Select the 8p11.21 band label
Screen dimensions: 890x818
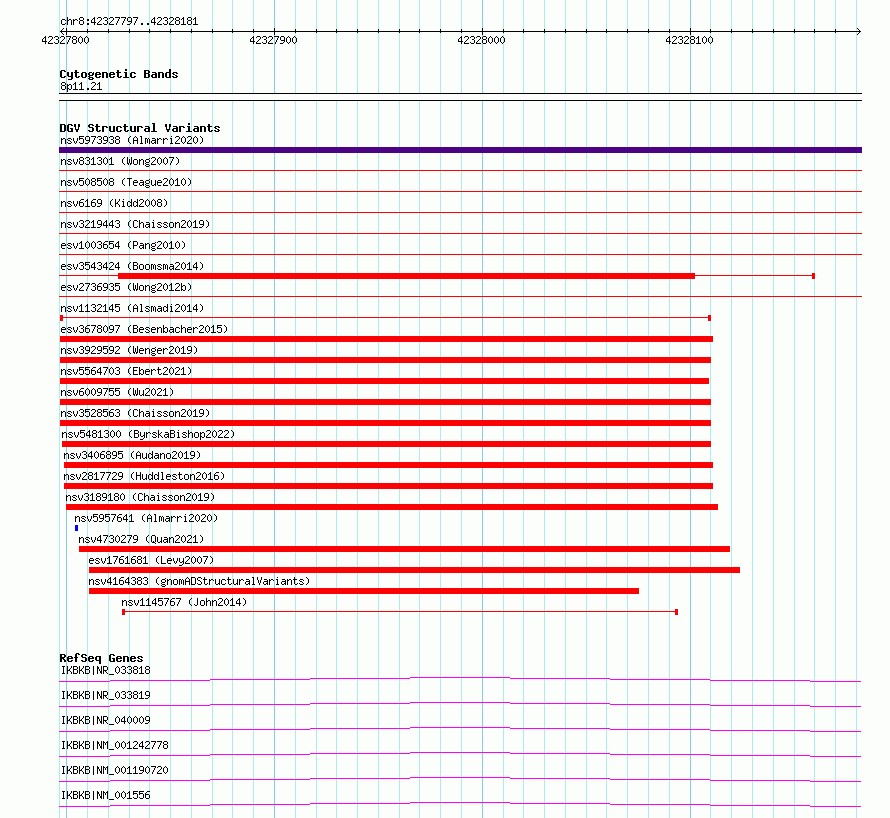coord(81,86)
